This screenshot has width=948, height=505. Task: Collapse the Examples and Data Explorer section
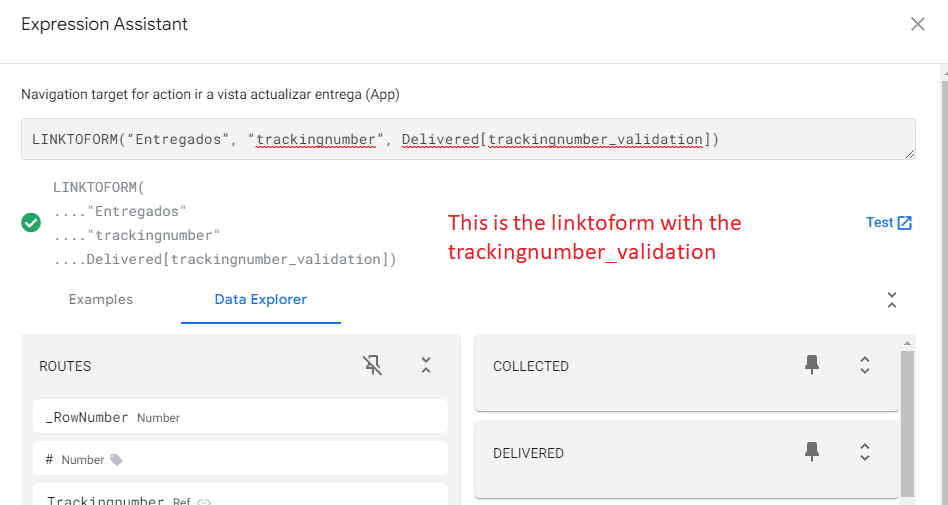tap(892, 300)
